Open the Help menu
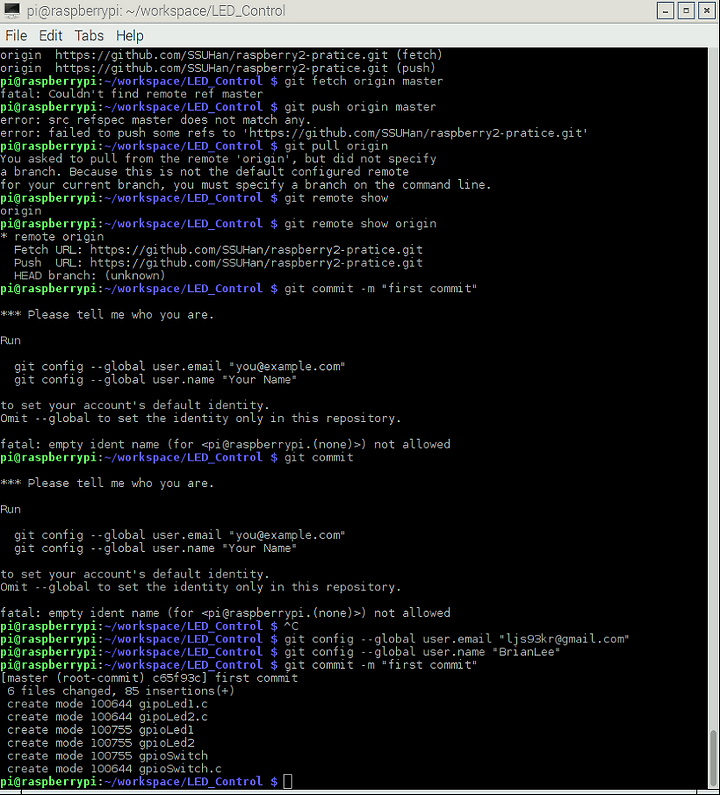Screen dimensions: 720x795 (130, 35)
